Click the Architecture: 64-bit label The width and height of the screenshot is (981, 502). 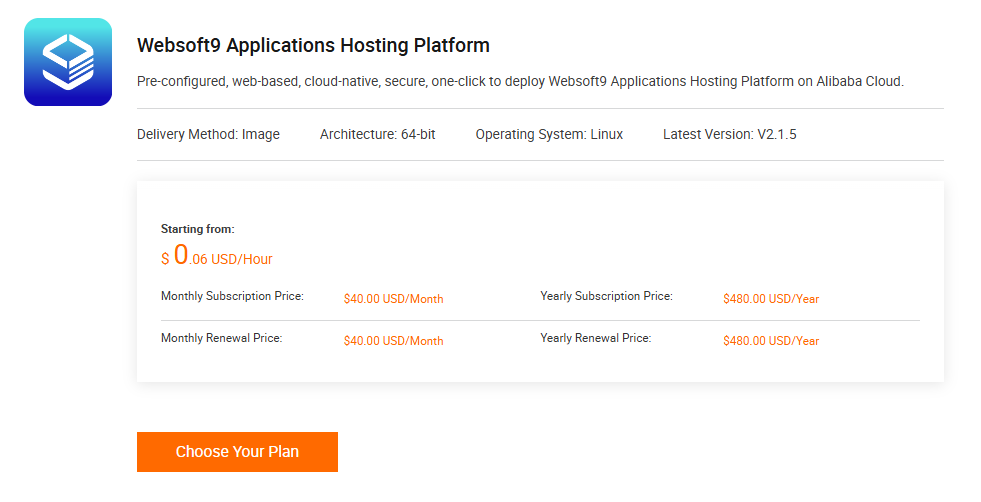coord(377,134)
